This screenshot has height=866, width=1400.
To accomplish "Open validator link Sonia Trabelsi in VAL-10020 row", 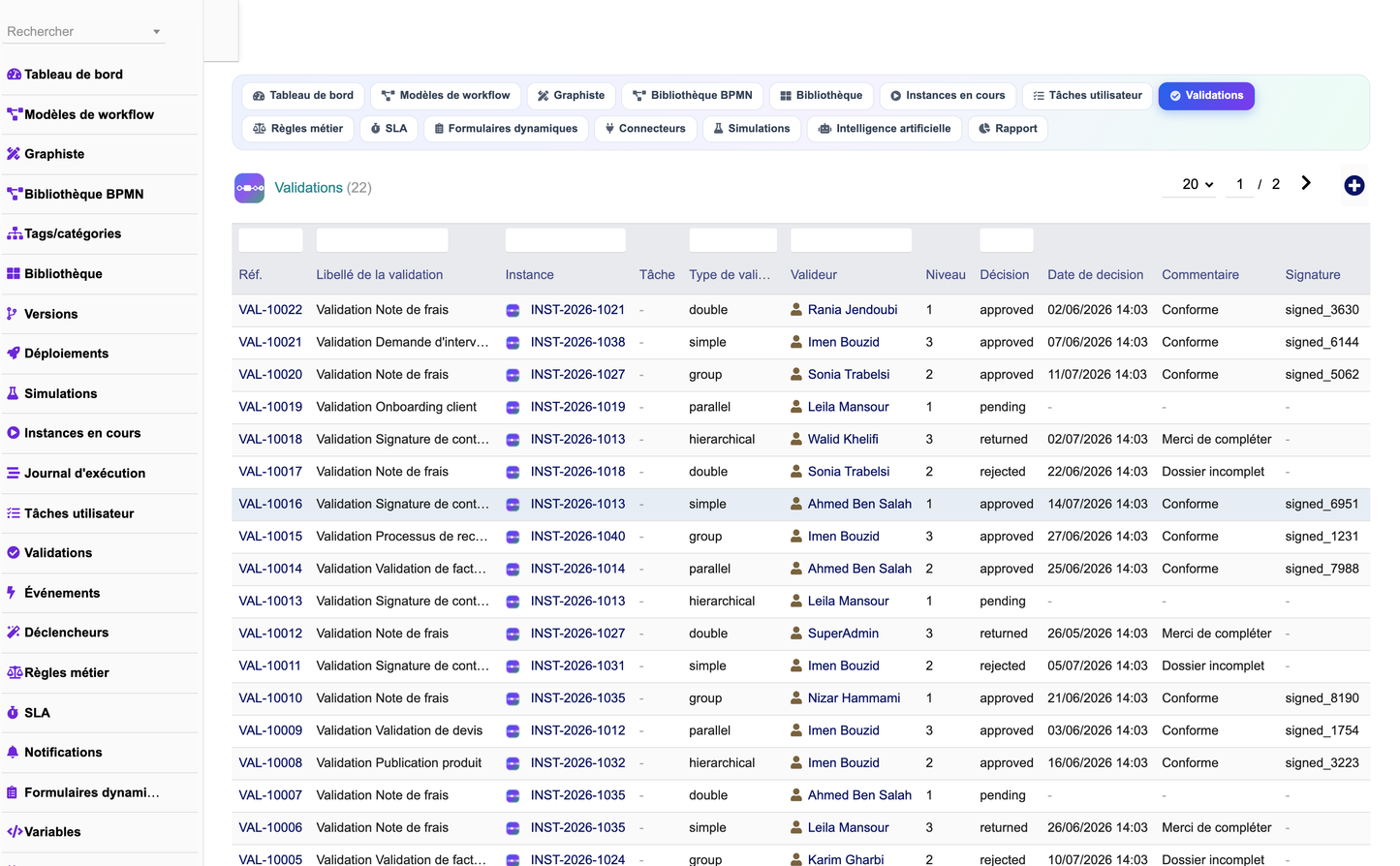I will 849,375.
